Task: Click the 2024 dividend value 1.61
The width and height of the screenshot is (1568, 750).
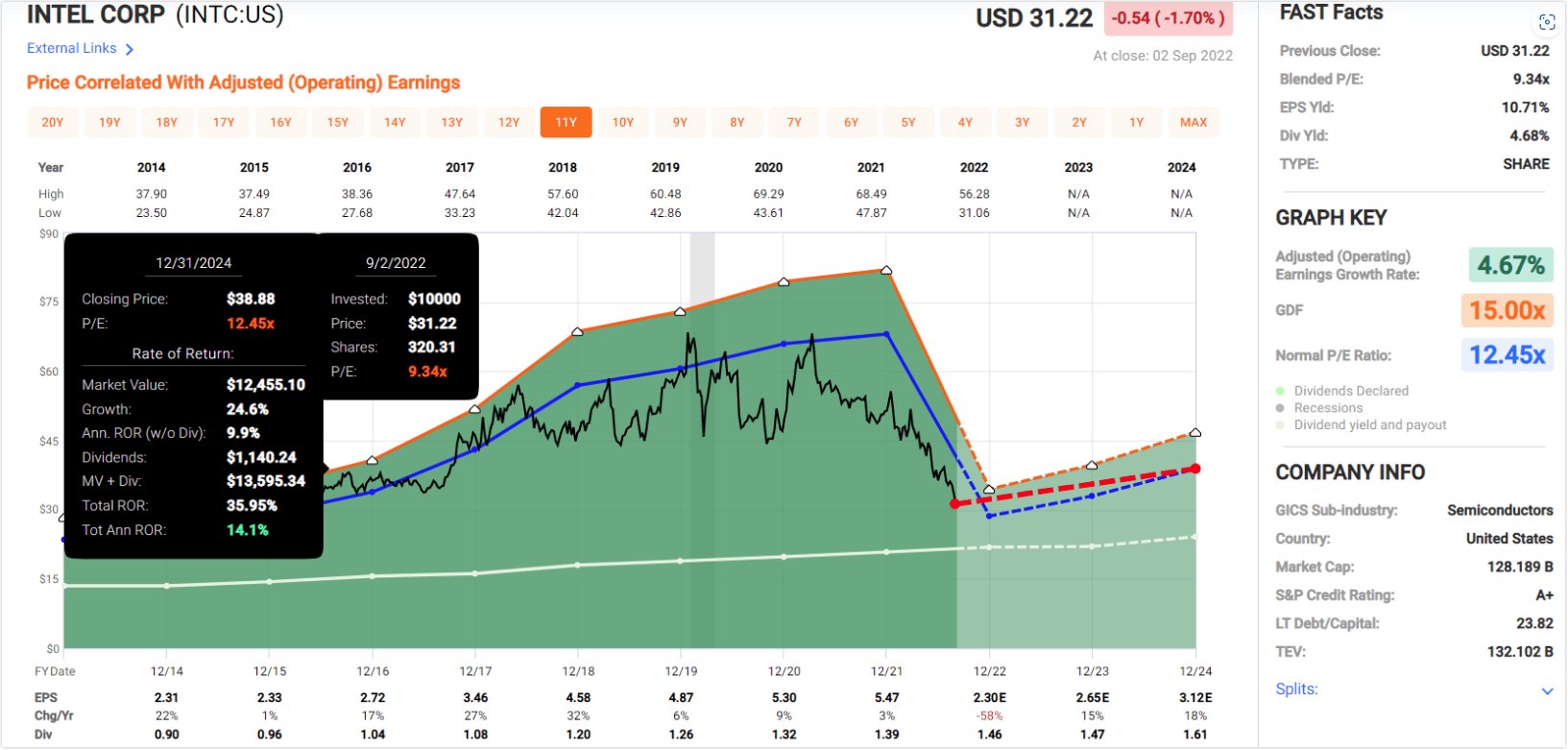Action: click(1195, 735)
